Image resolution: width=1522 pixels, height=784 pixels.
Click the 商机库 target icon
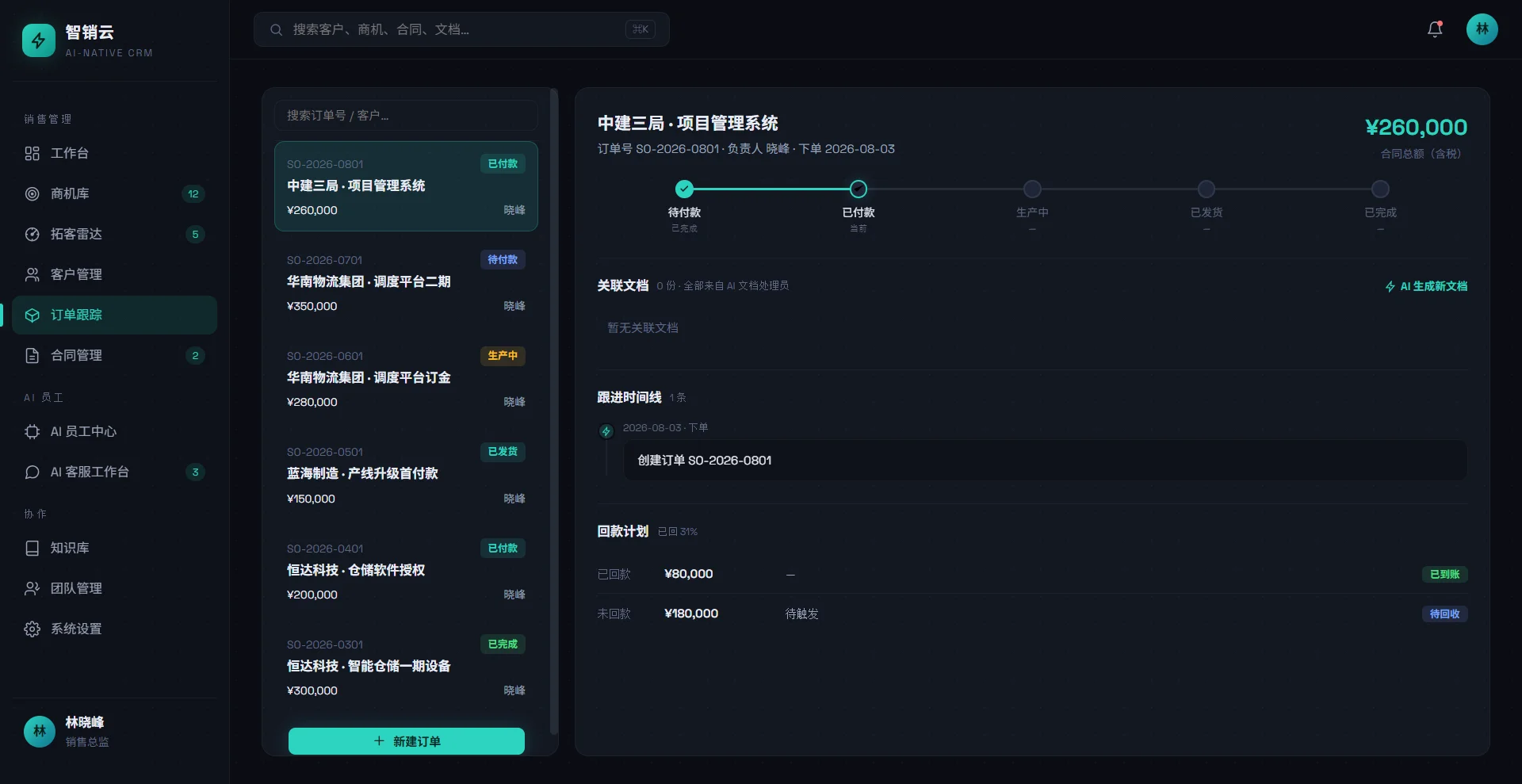click(32, 193)
